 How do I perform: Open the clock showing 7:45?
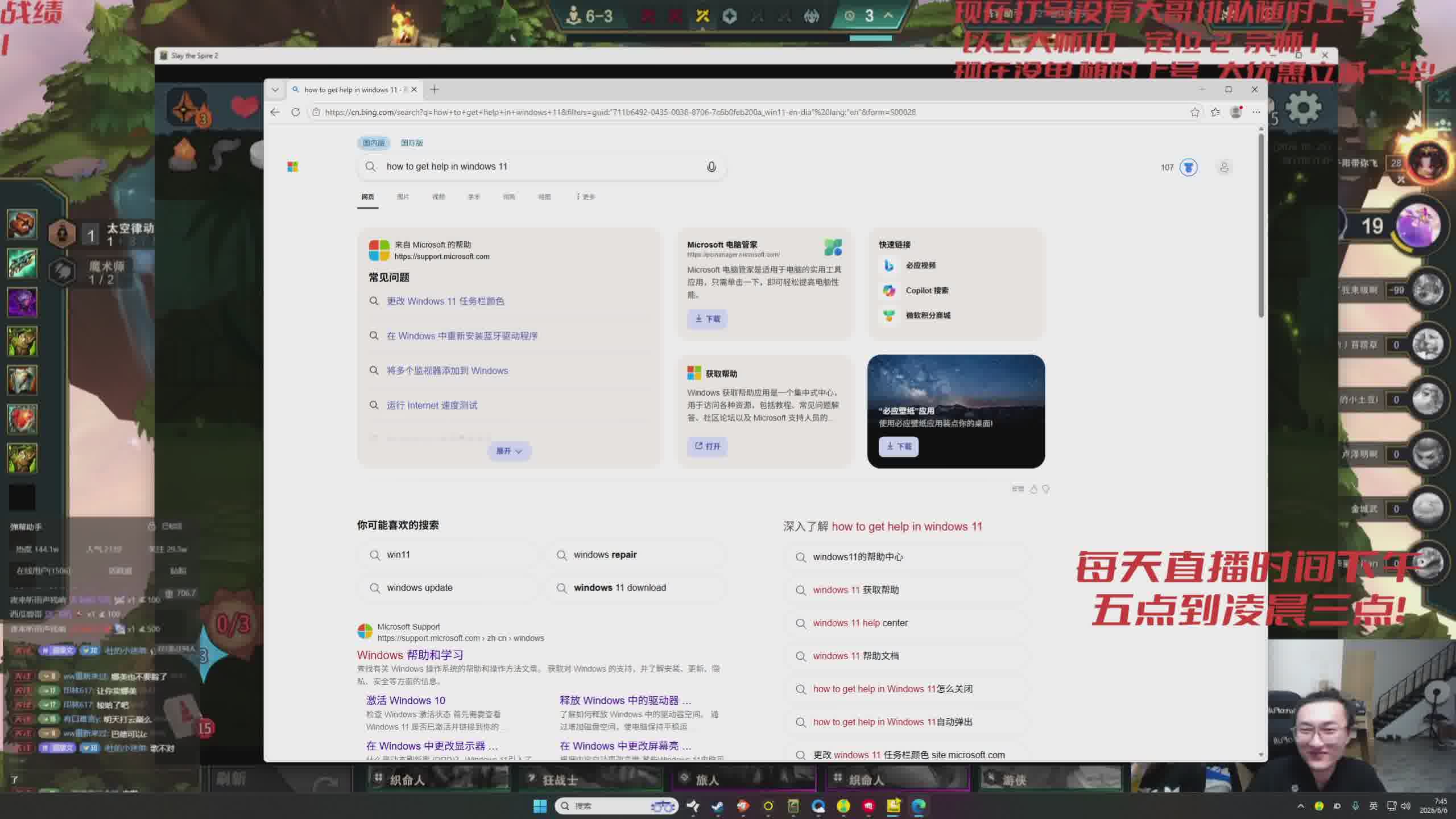click(1433, 805)
